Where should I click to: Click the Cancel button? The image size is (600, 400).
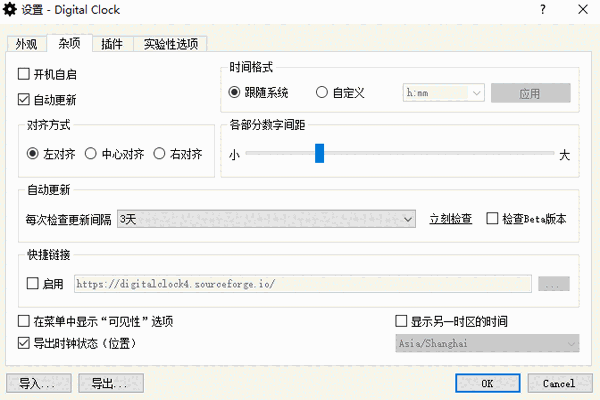tap(560, 383)
